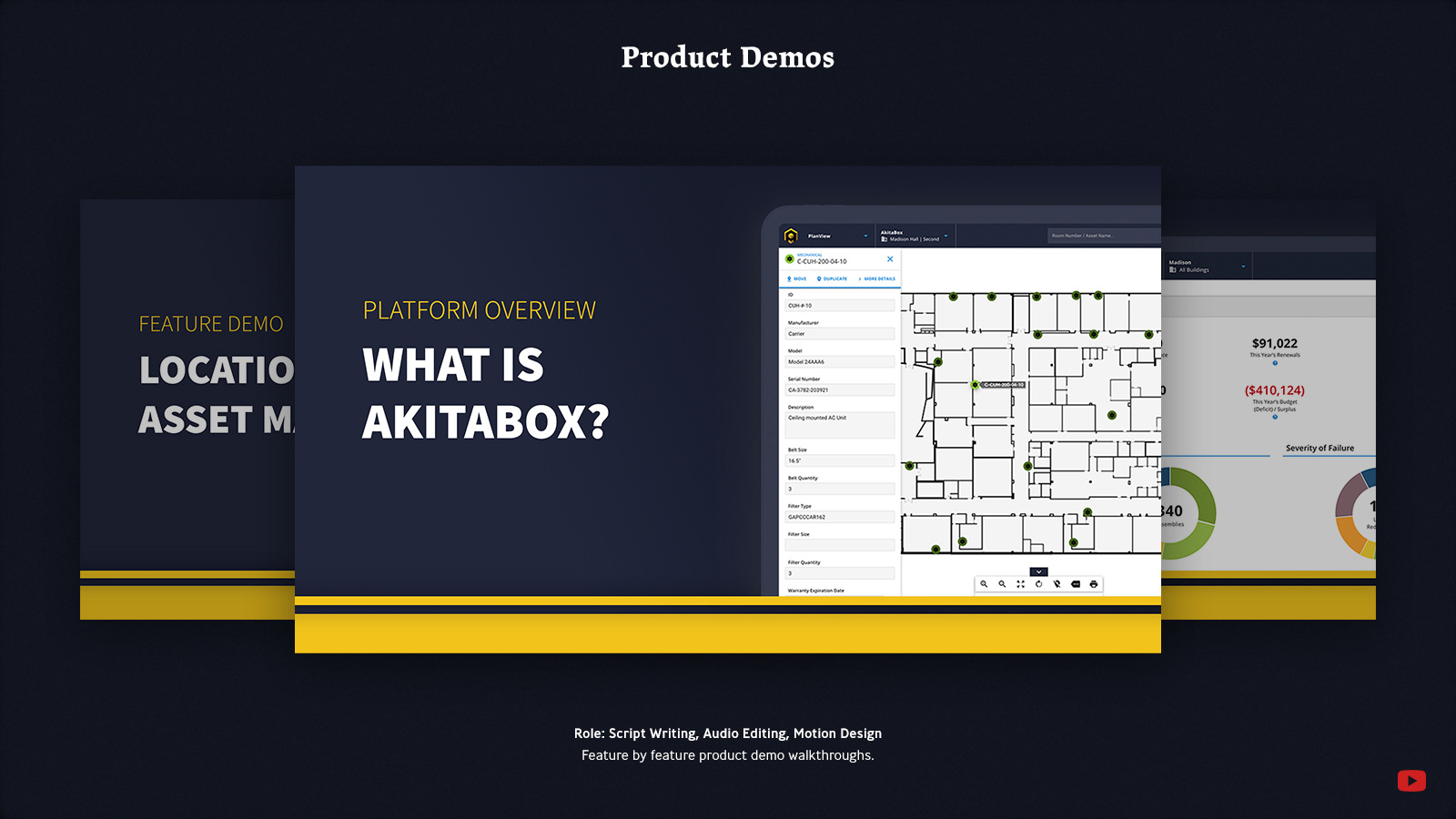Click the Serial Number field
This screenshot has height=819, width=1456.
click(840, 390)
